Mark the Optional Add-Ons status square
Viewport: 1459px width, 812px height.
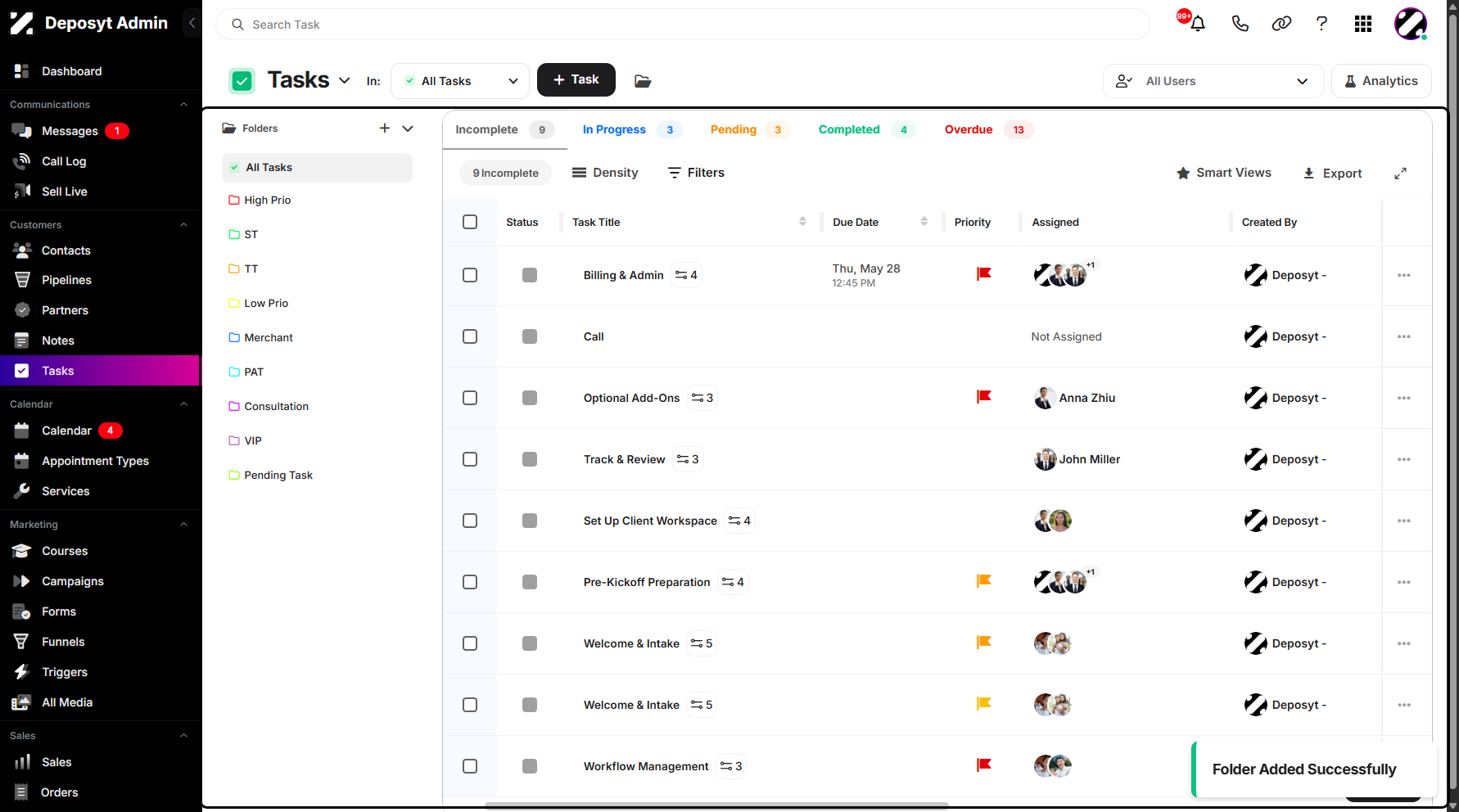(x=530, y=398)
